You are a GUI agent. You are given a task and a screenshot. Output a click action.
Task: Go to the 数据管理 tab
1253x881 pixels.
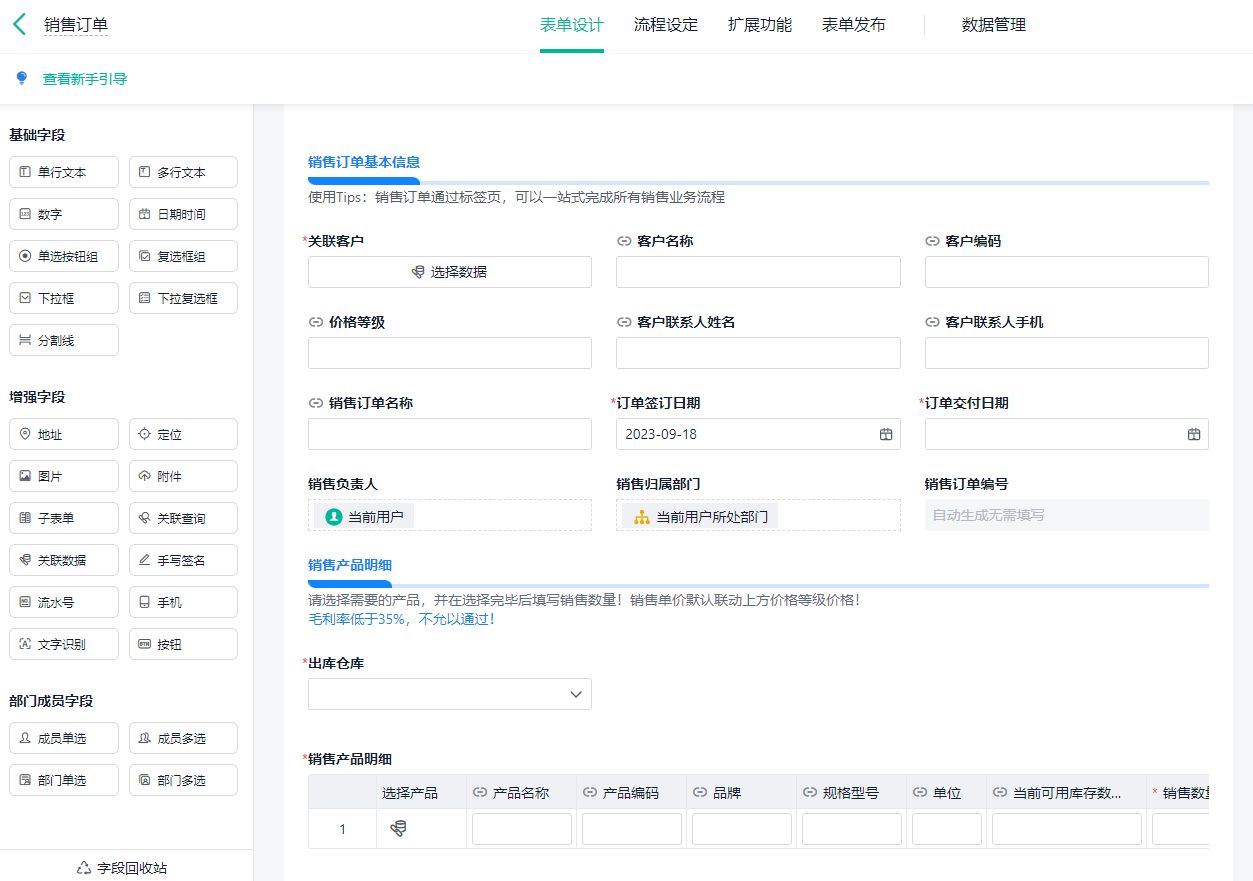994,25
